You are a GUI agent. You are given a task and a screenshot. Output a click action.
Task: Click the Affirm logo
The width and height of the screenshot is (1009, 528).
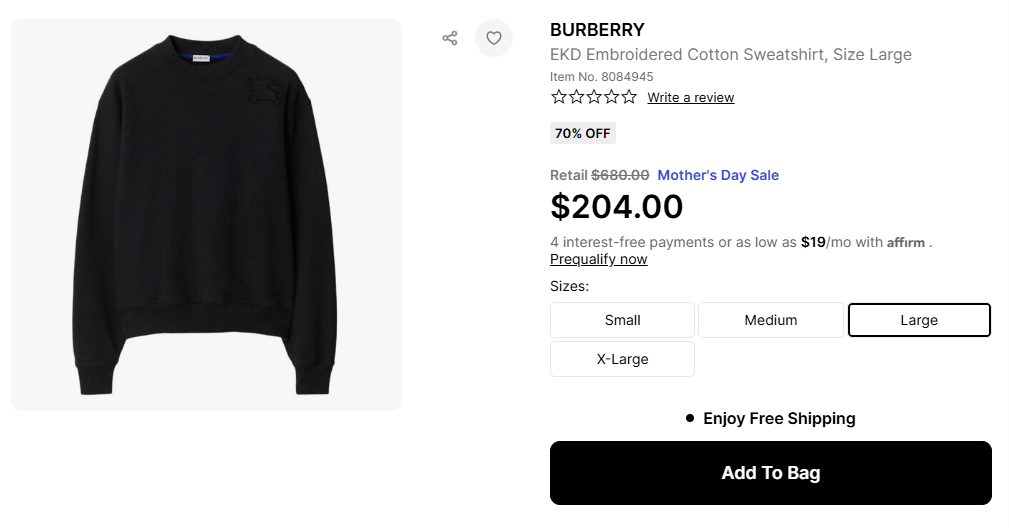(906, 242)
